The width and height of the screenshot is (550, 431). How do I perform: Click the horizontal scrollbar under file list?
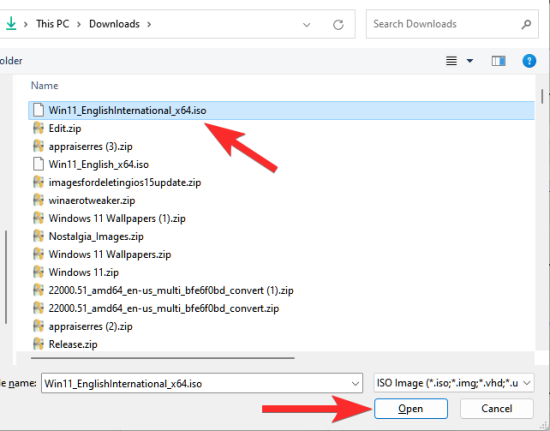pos(163,358)
